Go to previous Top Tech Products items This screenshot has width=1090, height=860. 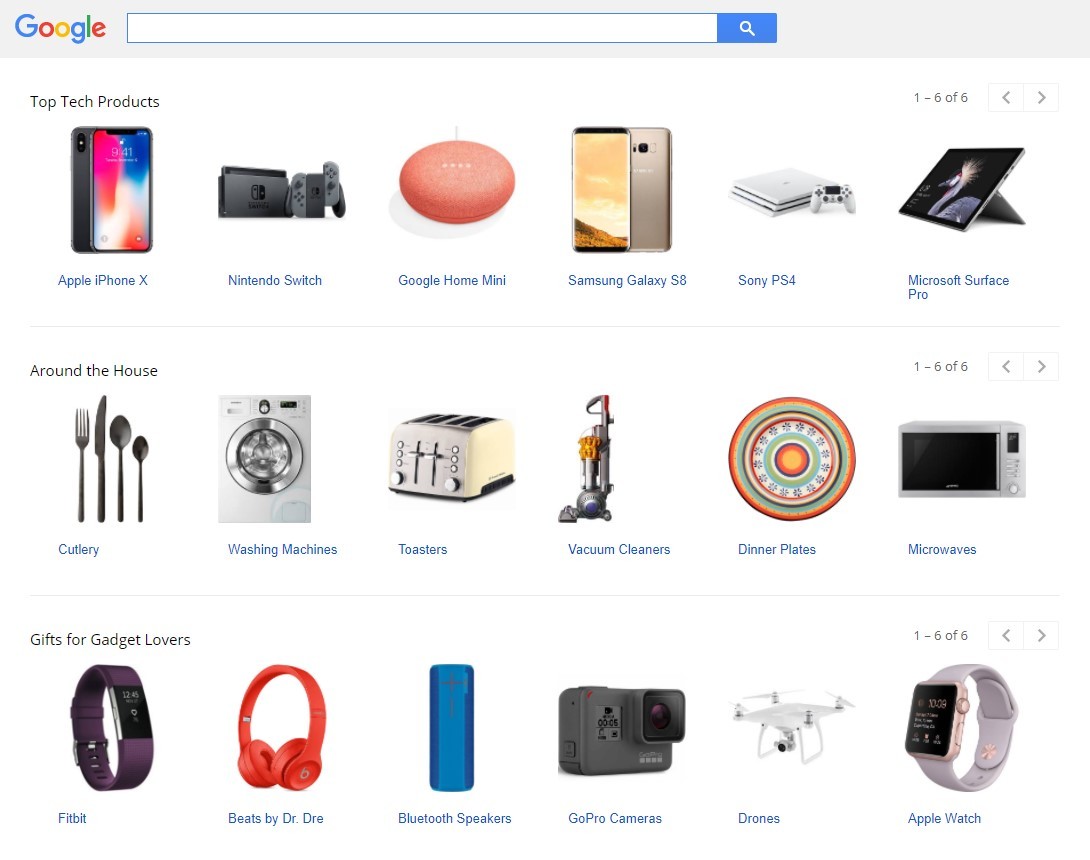pyautogui.click(x=1006, y=97)
